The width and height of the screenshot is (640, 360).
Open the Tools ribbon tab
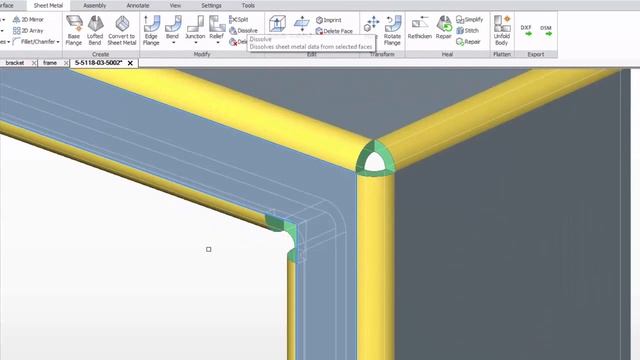tap(248, 5)
